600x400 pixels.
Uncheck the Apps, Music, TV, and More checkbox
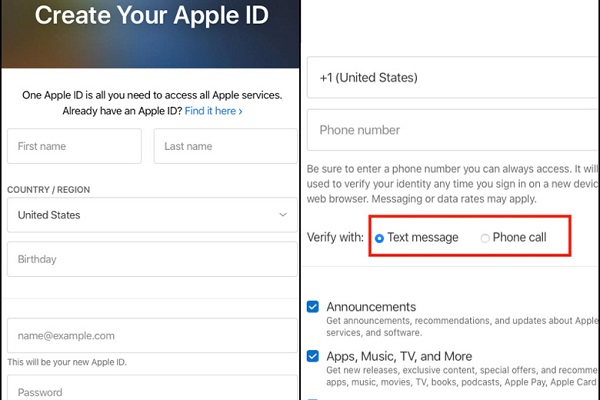pyautogui.click(x=313, y=356)
